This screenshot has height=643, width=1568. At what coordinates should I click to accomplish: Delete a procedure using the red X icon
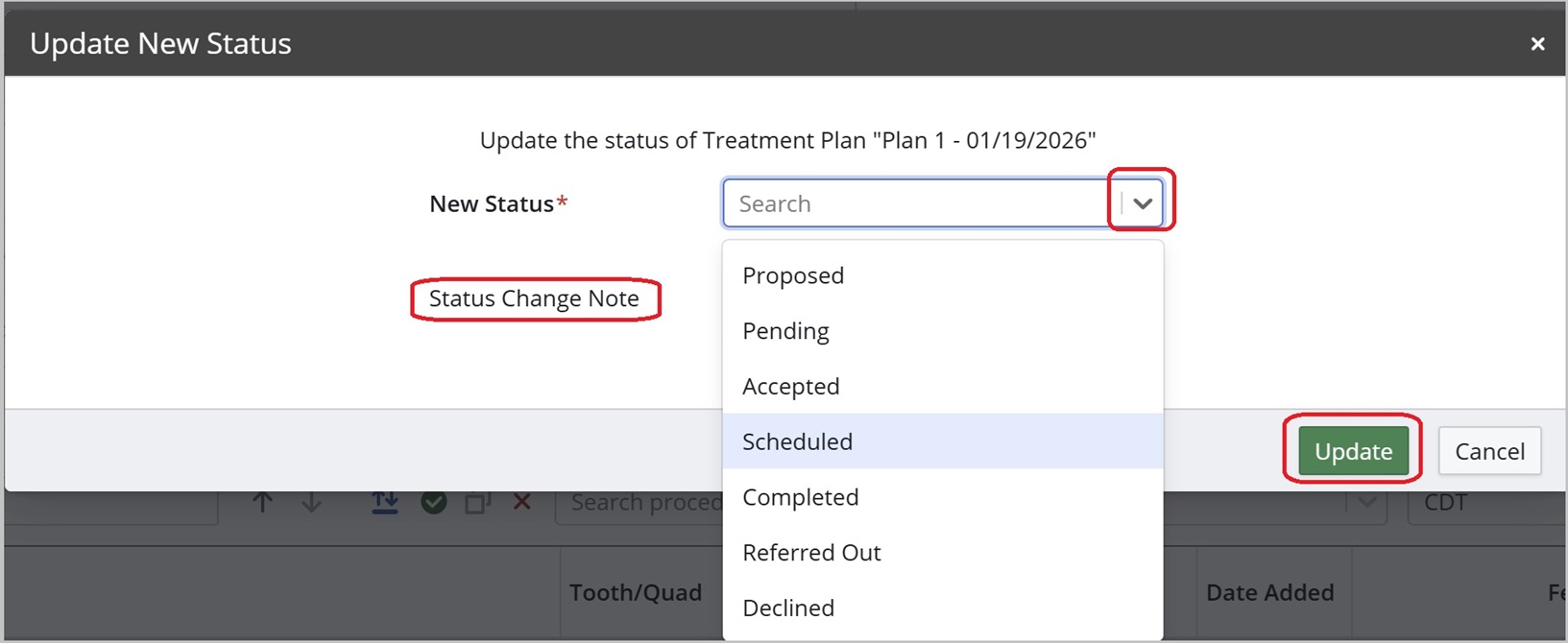coord(521,500)
